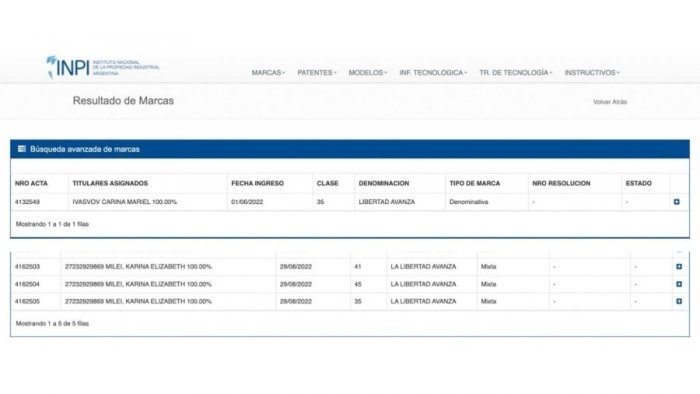Open the TR. DE TECNOLOGÍA menu
The width and height of the screenshot is (700, 394).
tap(516, 72)
